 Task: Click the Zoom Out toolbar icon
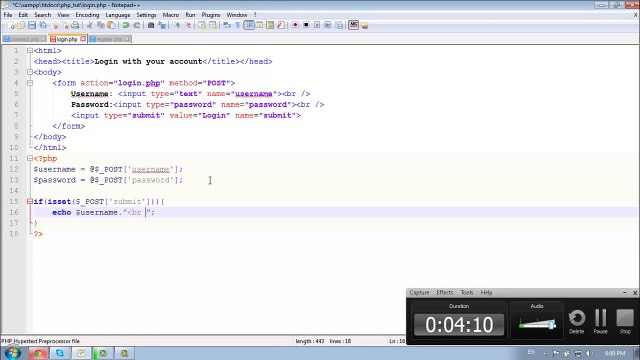pos(189,25)
